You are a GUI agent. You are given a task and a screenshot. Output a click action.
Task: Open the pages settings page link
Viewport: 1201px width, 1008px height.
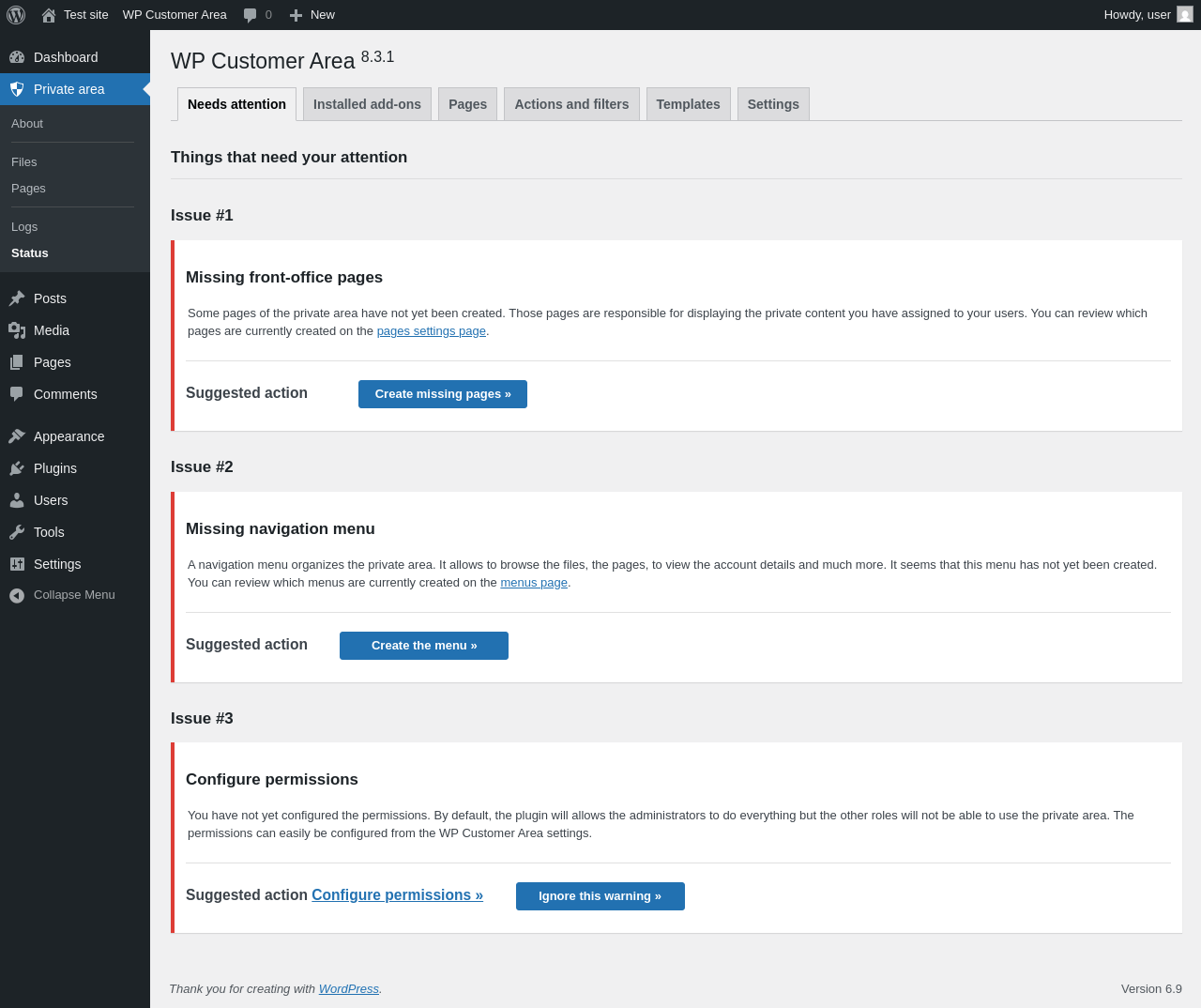click(x=431, y=331)
